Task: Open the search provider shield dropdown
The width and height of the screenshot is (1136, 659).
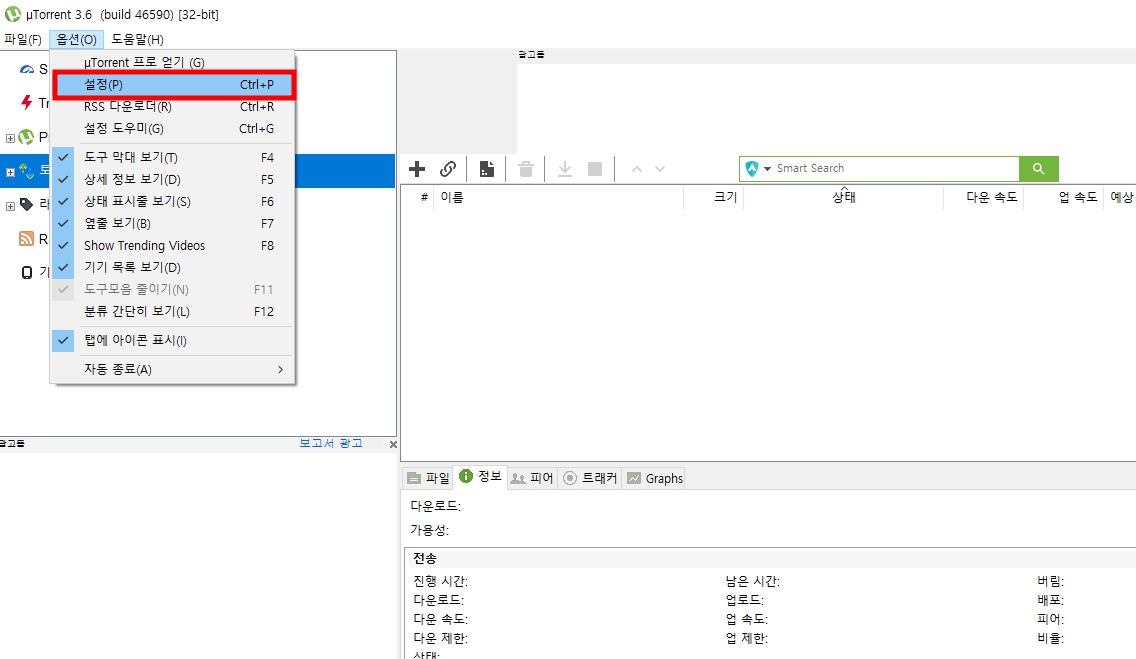Action: tap(757, 169)
